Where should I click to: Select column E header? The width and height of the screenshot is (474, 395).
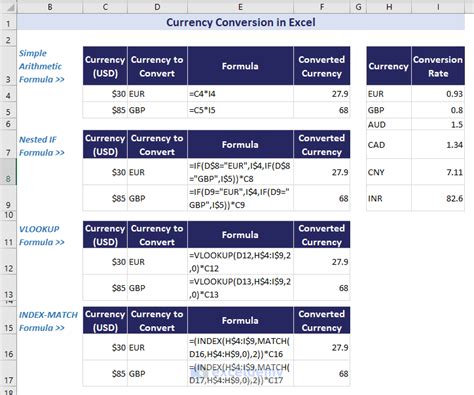240,7
